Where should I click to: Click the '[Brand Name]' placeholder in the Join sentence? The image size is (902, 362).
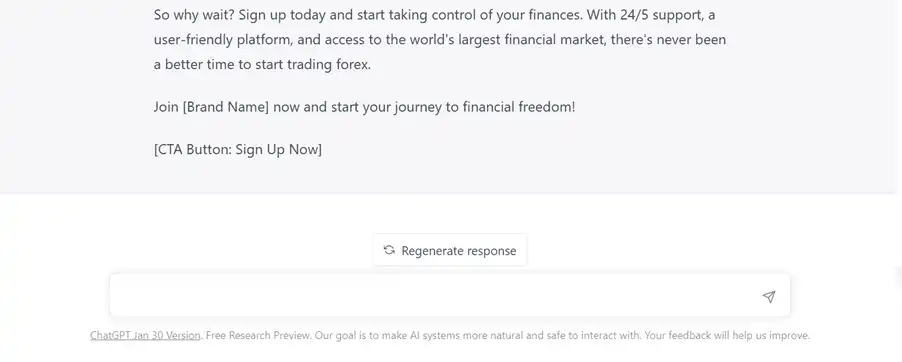(226, 107)
